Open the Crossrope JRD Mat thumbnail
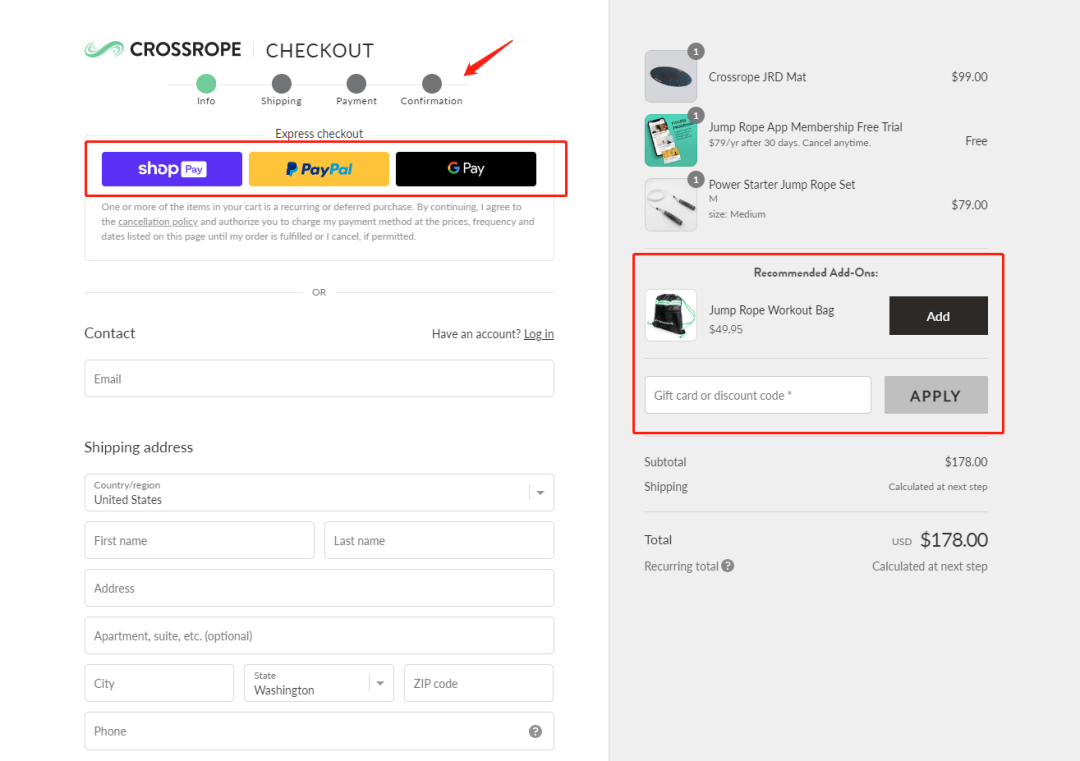This screenshot has height=761, width=1080. point(670,76)
